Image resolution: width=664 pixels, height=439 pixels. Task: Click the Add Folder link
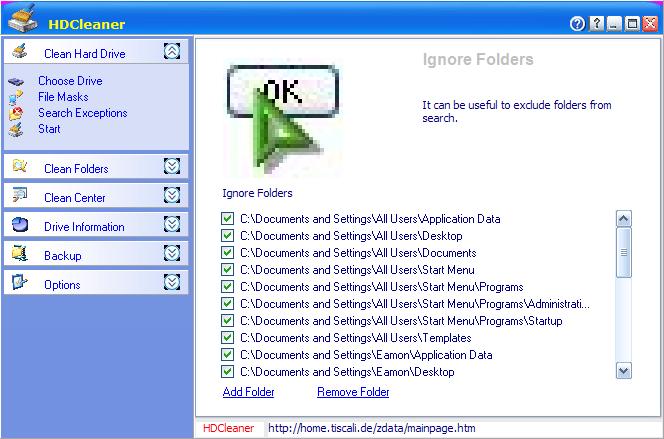coord(249,392)
